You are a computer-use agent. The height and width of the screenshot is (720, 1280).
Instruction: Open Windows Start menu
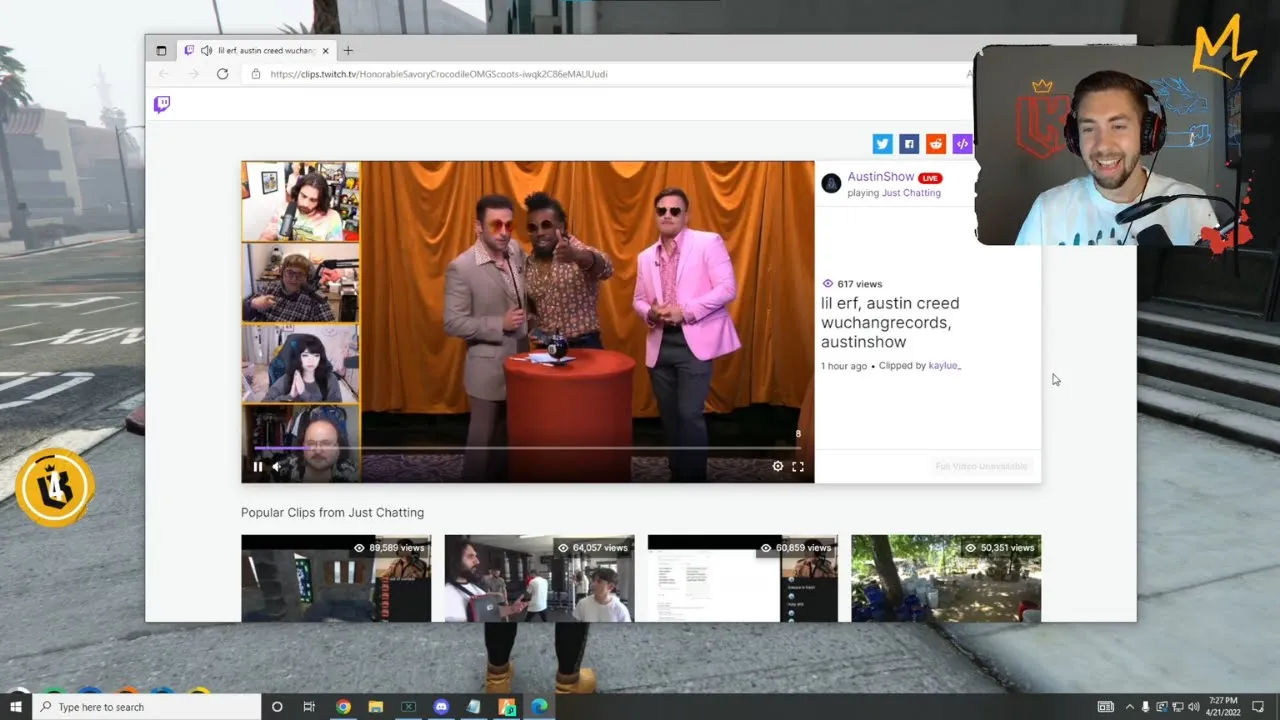click(16, 707)
